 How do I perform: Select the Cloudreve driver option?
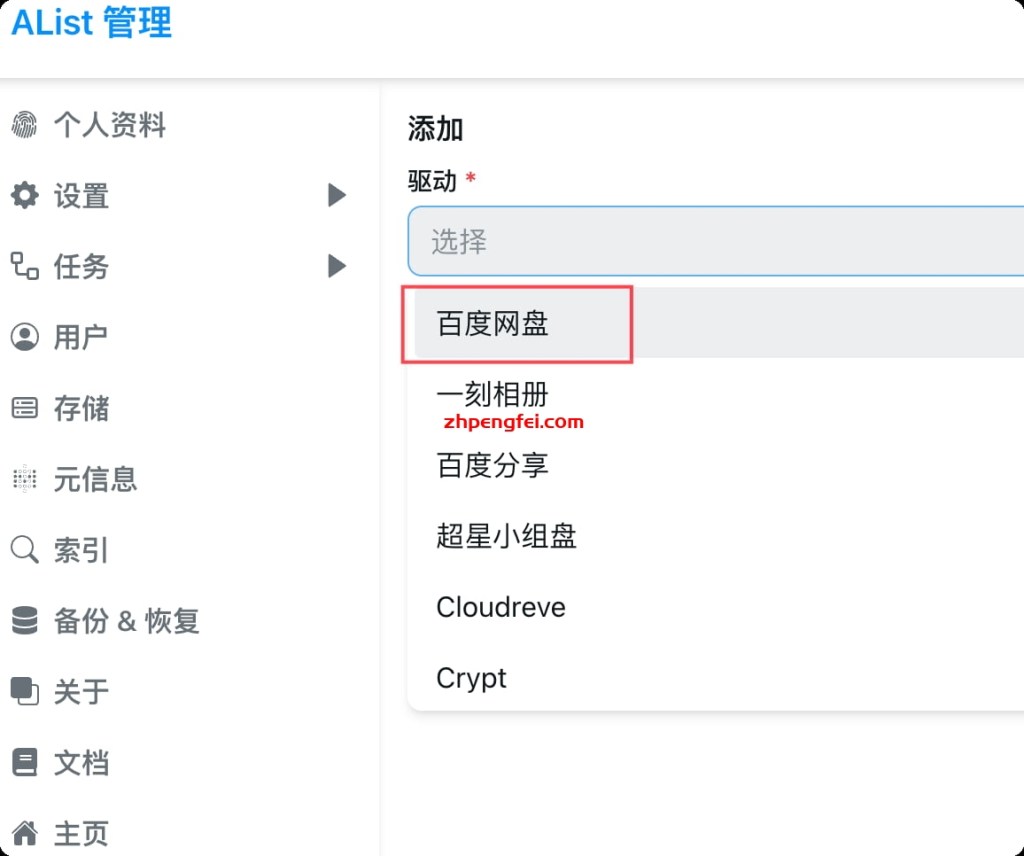(501, 607)
